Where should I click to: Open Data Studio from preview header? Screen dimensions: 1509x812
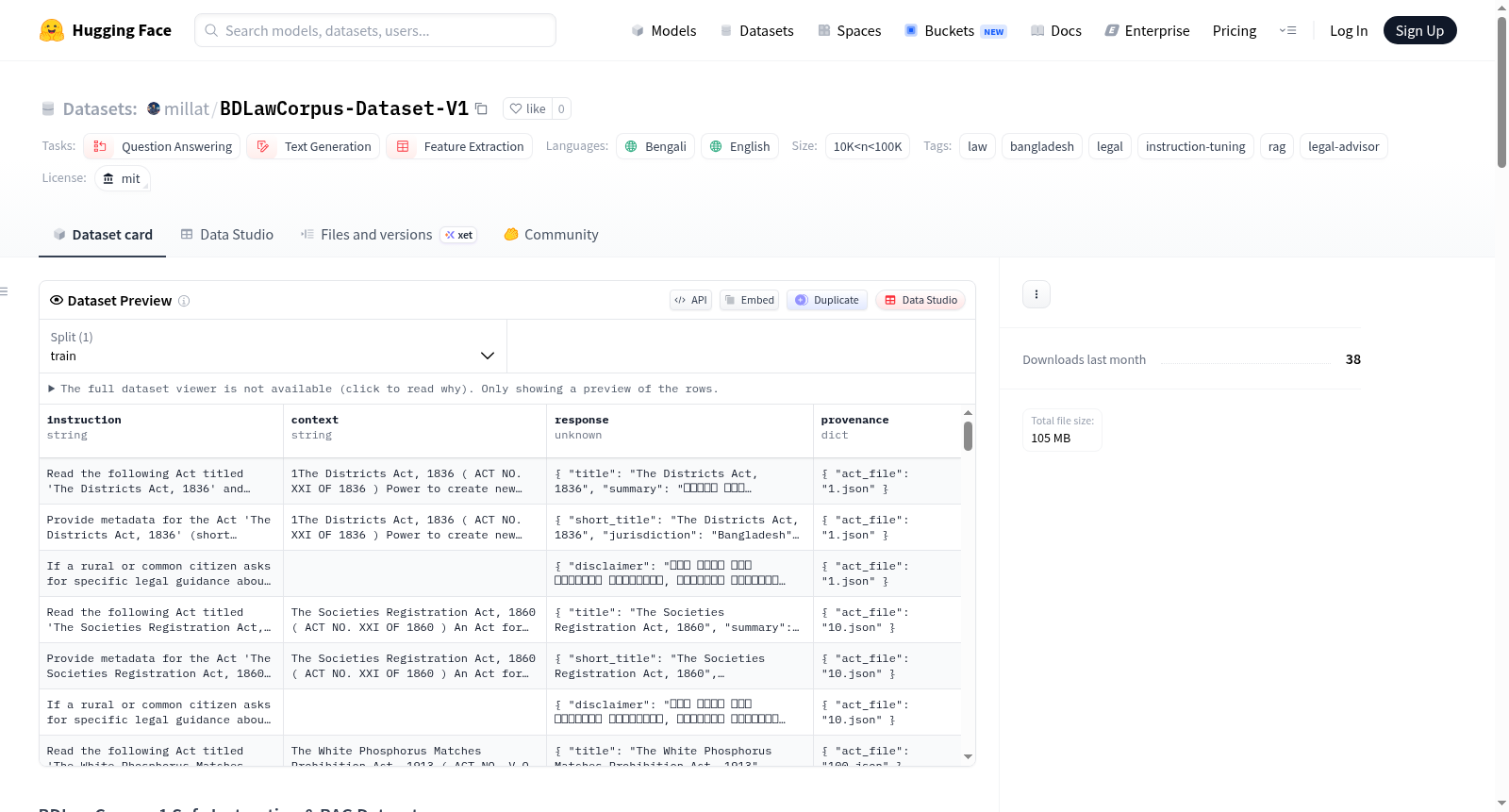[x=920, y=300]
